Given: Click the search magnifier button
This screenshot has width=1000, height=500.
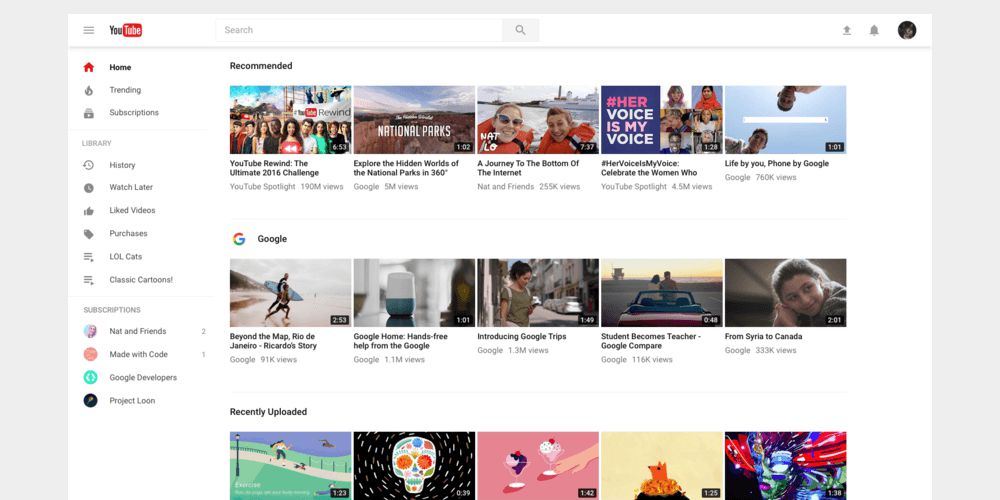Looking at the screenshot, I should coord(520,30).
